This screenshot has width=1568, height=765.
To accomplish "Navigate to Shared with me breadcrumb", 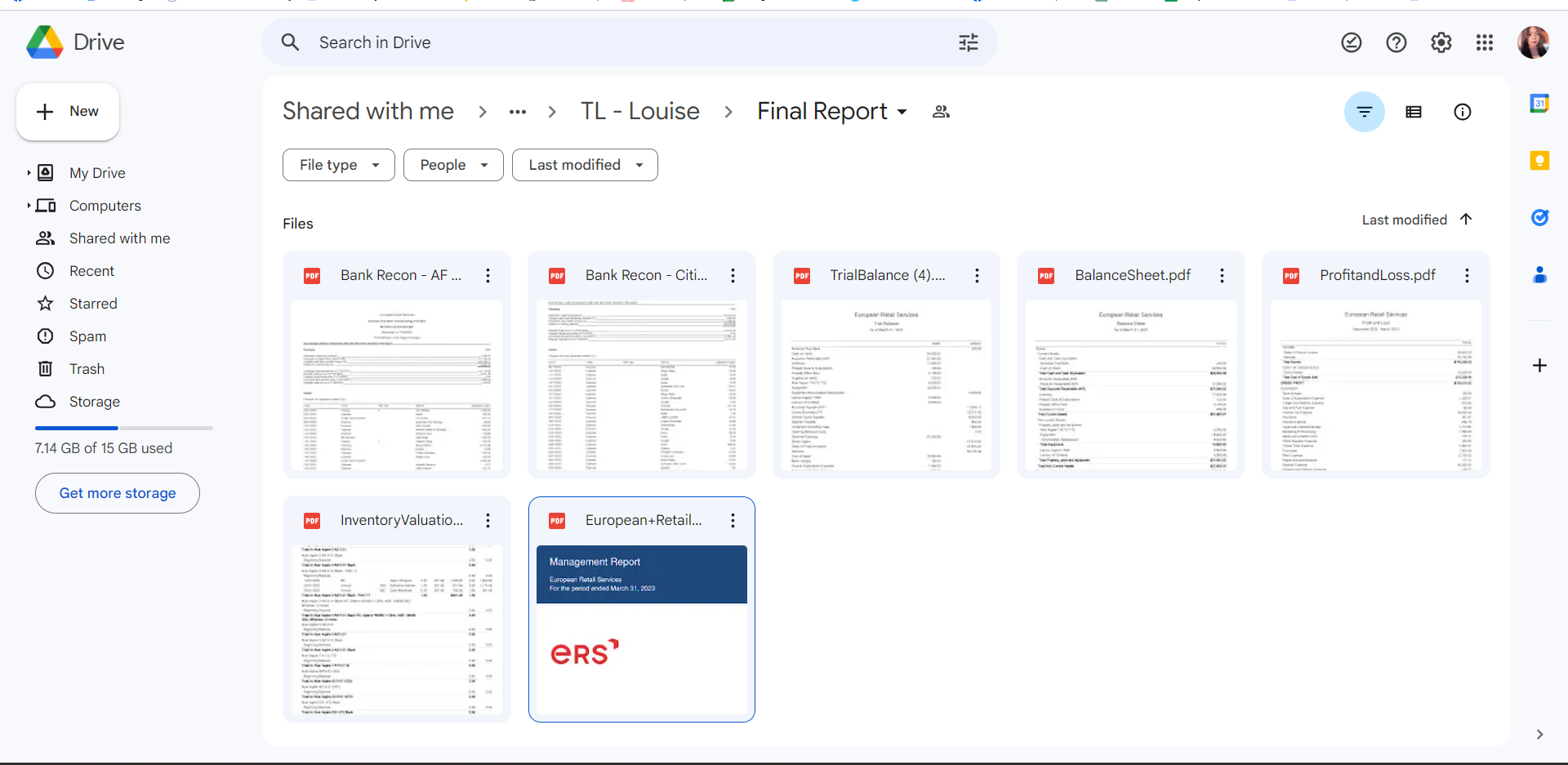I will pos(368,111).
